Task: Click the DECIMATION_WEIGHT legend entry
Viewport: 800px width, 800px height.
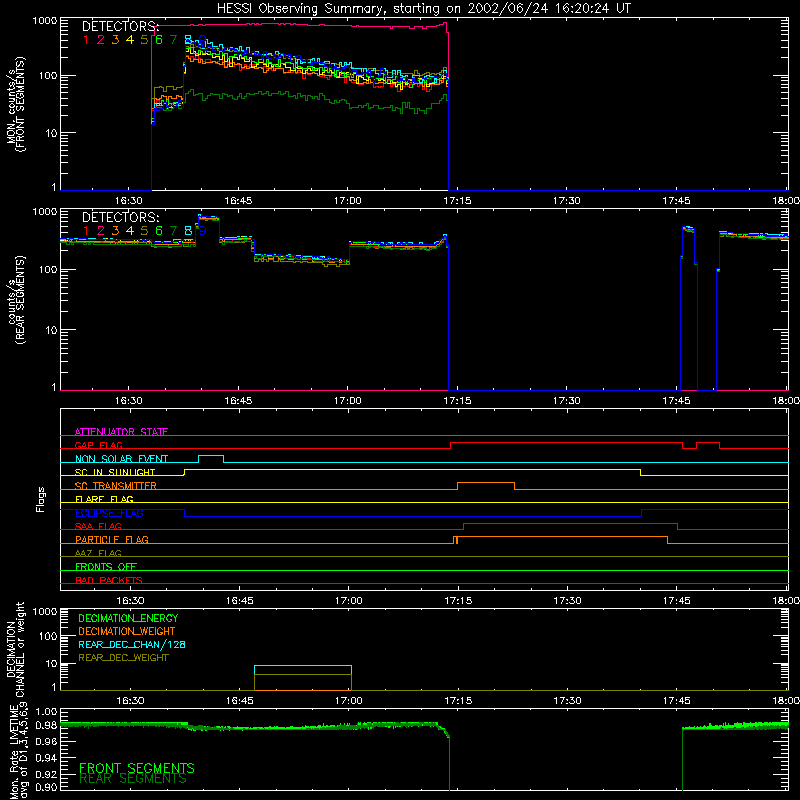Action: (127, 632)
